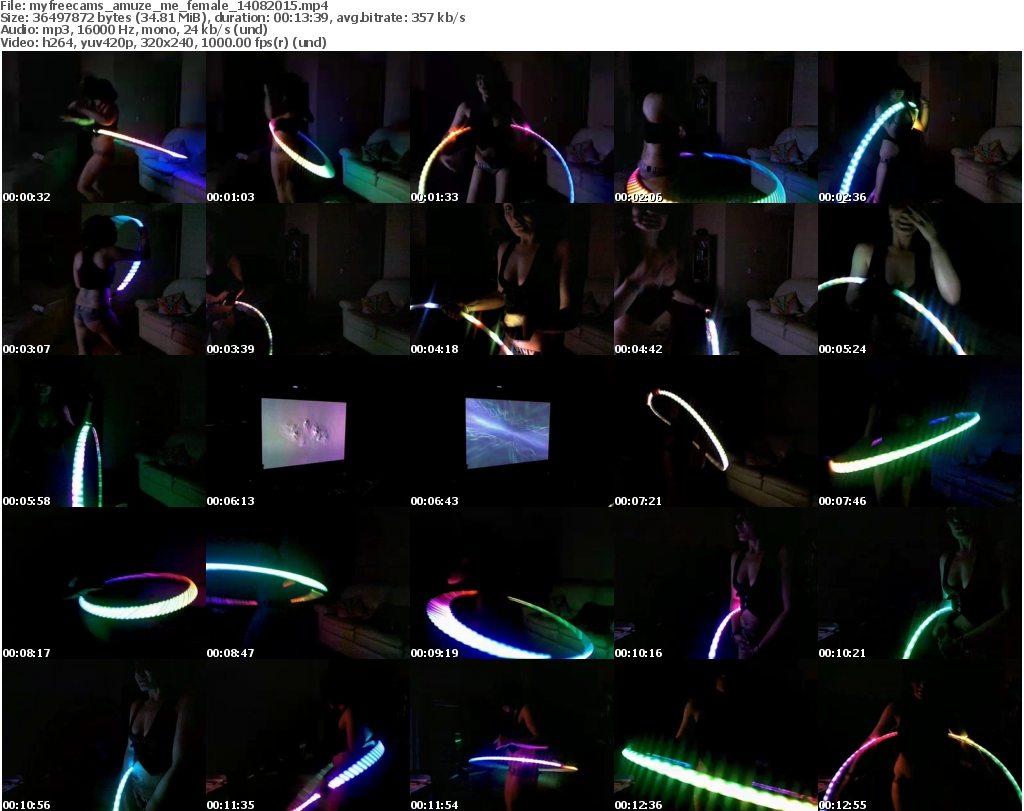
Task: Choose the frame timestamped 00:02:36
Action: tap(920, 127)
